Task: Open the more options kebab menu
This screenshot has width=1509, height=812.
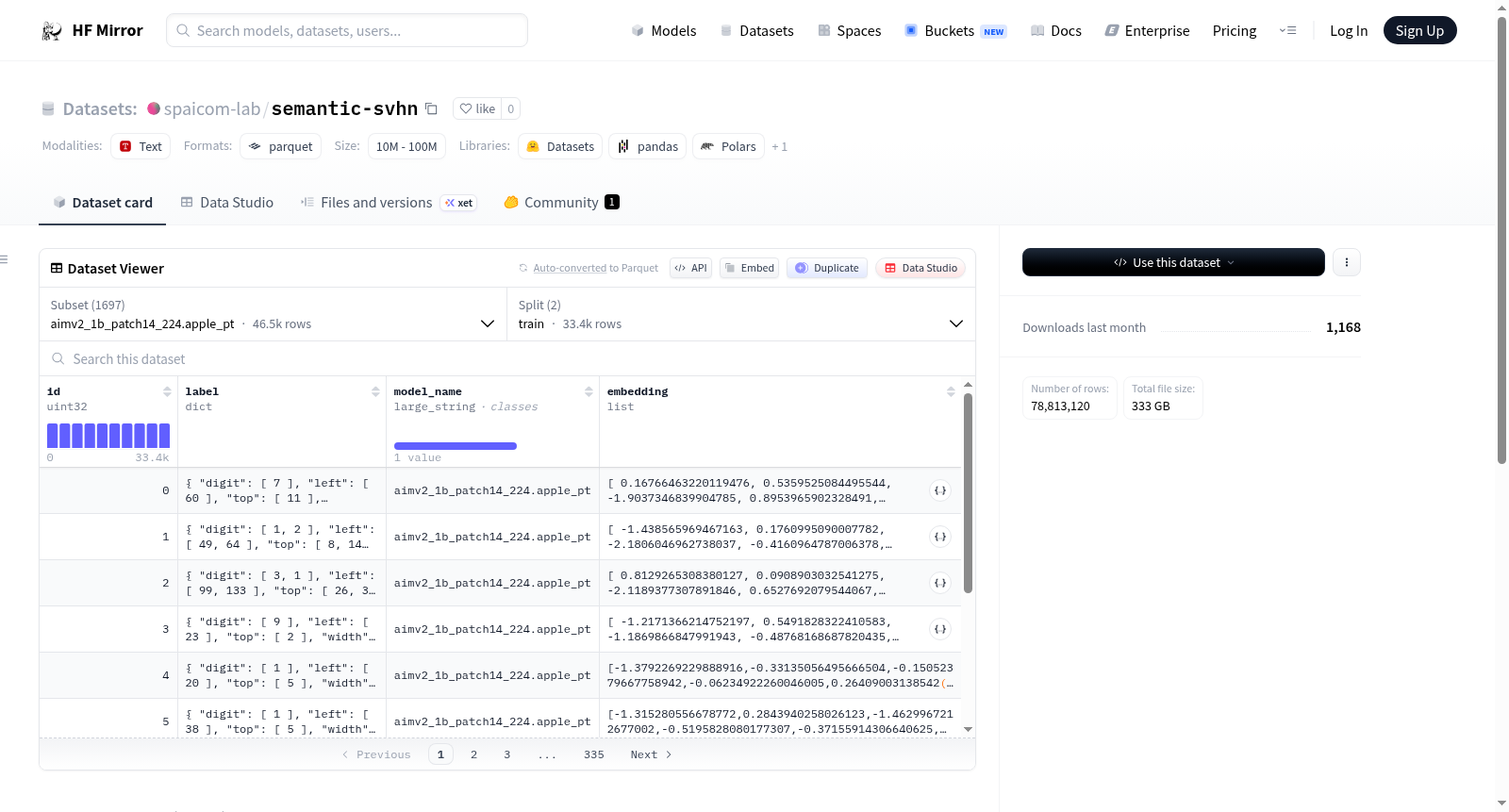Action: (x=1347, y=262)
